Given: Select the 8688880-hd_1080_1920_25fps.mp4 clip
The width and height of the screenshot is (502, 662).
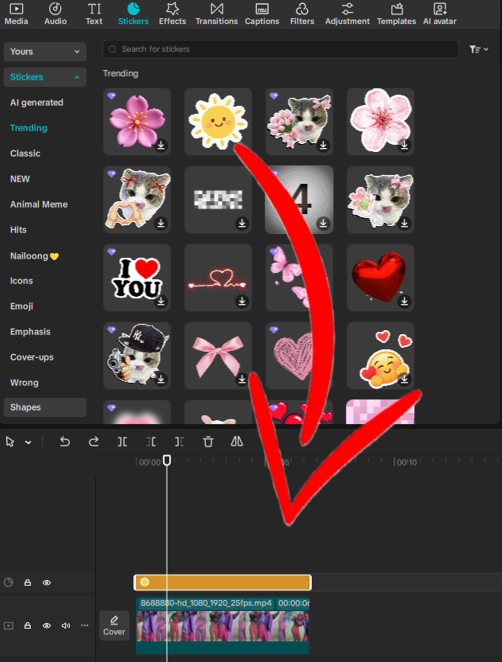Looking at the screenshot, I should tap(223, 626).
